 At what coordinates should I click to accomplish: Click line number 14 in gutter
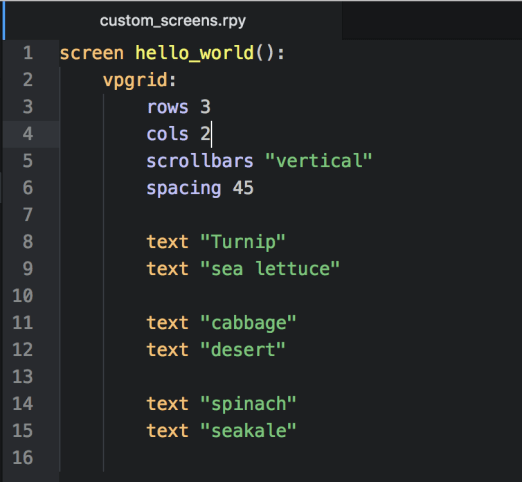tap(23, 404)
